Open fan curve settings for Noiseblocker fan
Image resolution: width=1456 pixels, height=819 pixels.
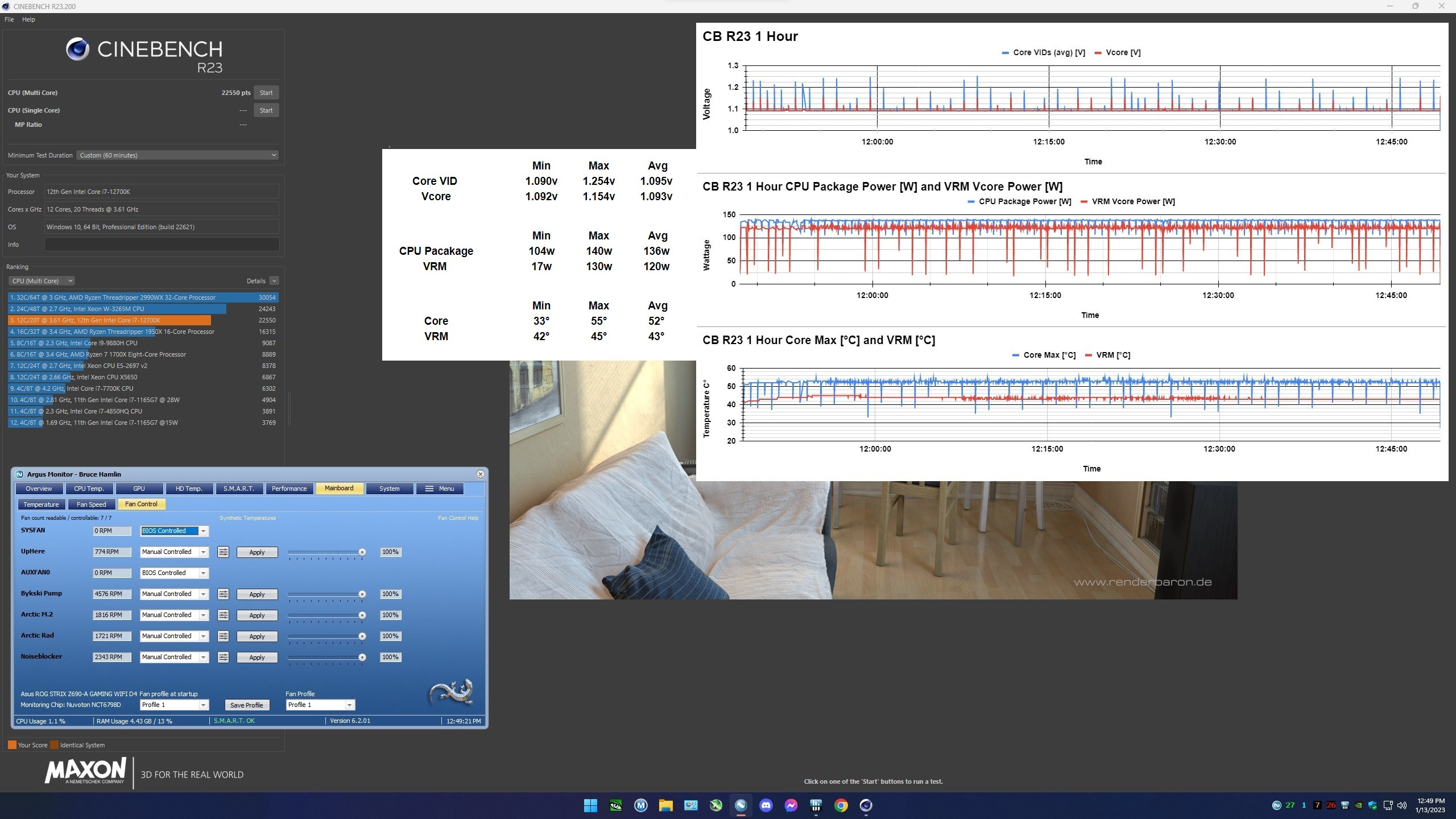tap(223, 657)
